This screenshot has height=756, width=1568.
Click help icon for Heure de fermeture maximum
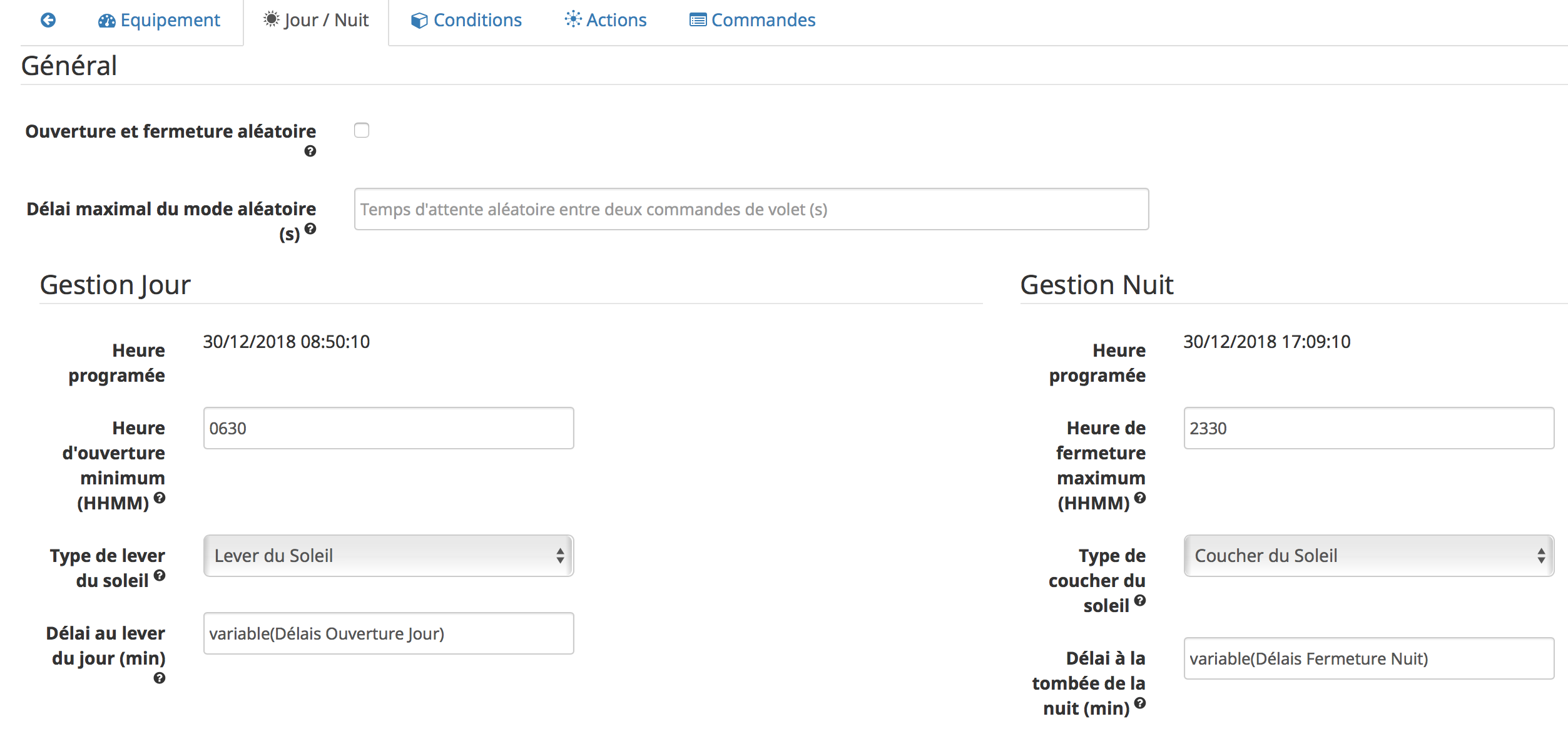[x=1140, y=498]
